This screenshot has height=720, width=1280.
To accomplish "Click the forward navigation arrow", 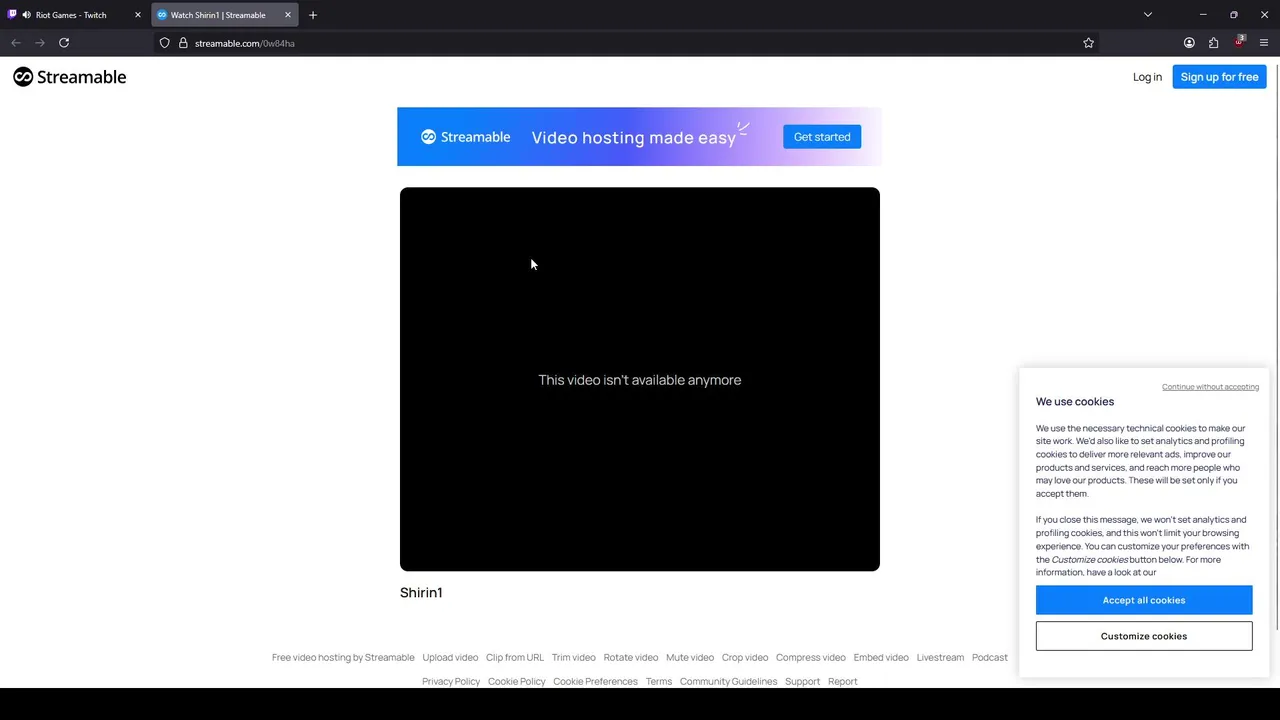I will 40,43.
